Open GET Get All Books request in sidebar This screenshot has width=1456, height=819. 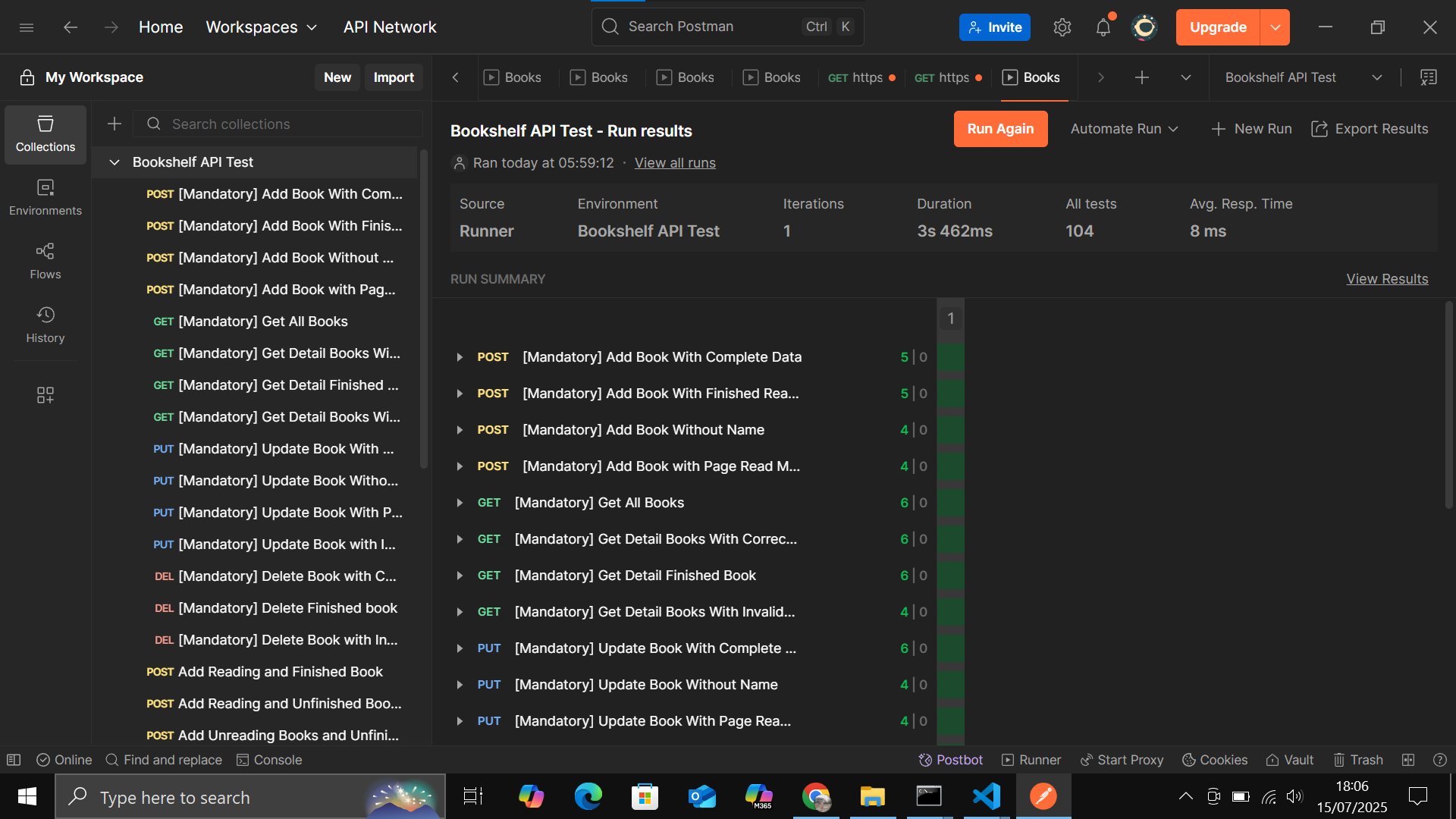click(x=254, y=322)
